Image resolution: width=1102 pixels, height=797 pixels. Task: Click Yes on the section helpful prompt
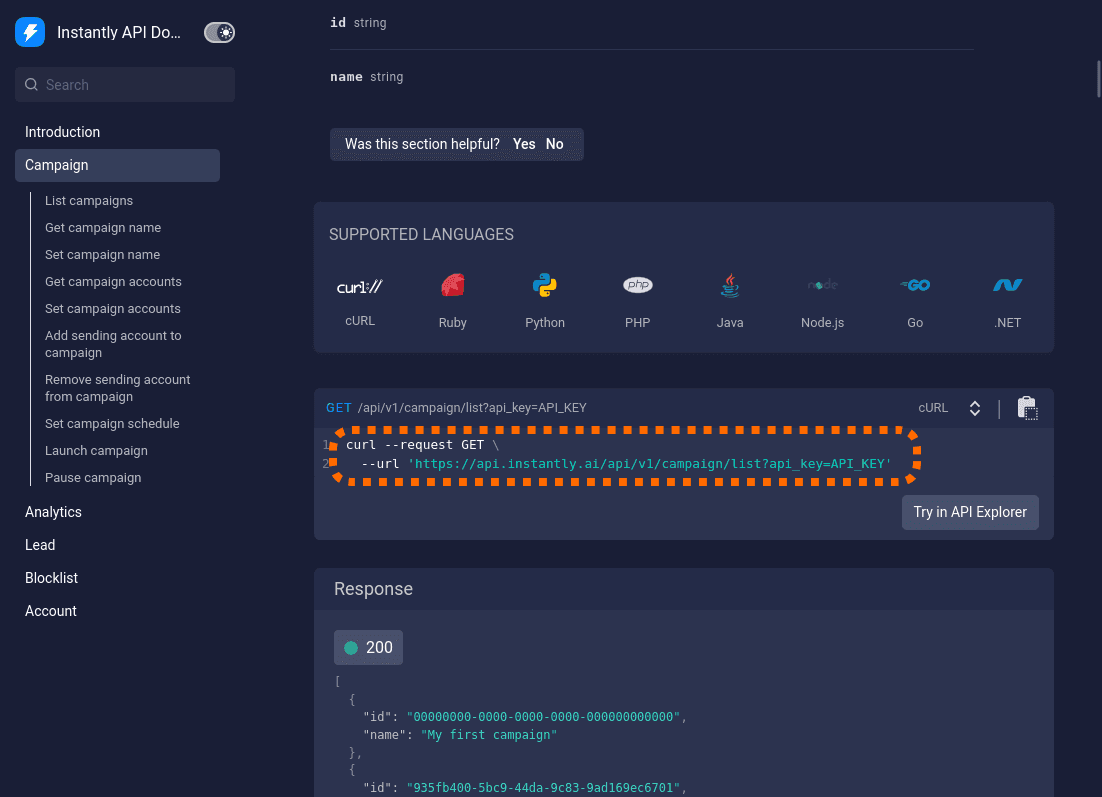524,144
